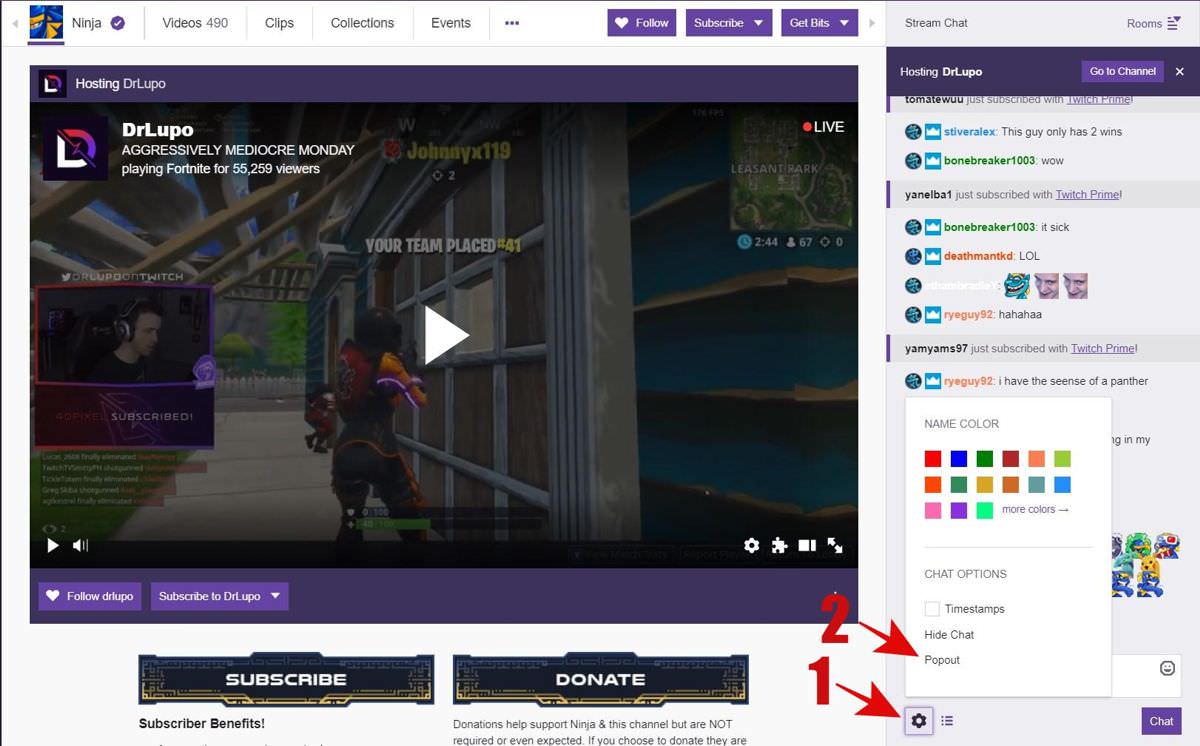Open the Events tab
The width and height of the screenshot is (1200, 746).
tap(451, 23)
